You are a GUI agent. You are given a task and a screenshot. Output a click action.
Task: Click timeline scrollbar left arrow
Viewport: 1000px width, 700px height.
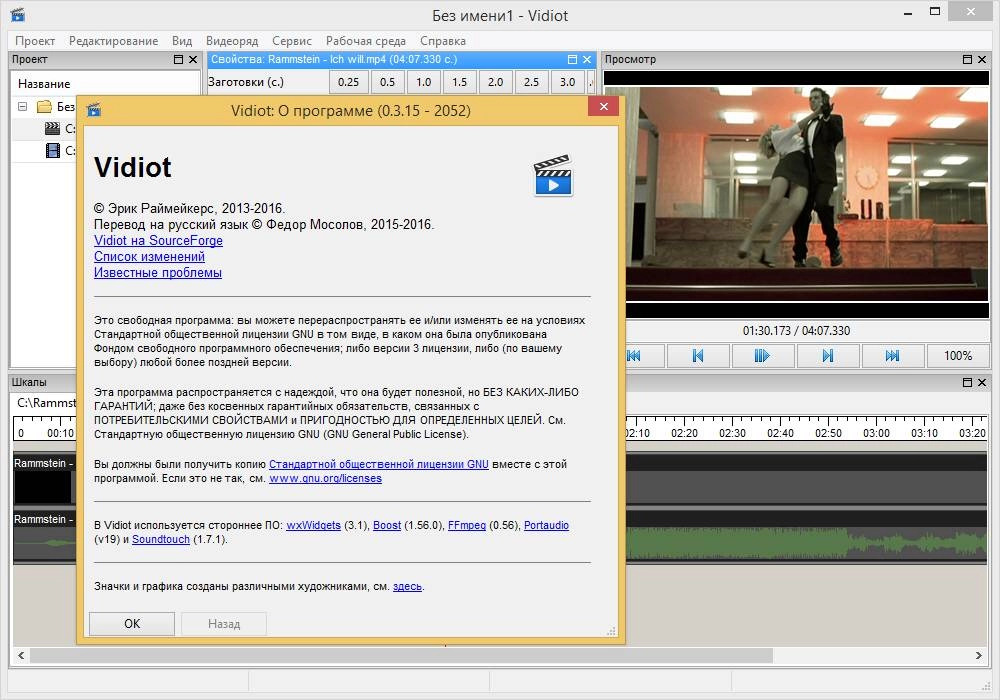21,655
